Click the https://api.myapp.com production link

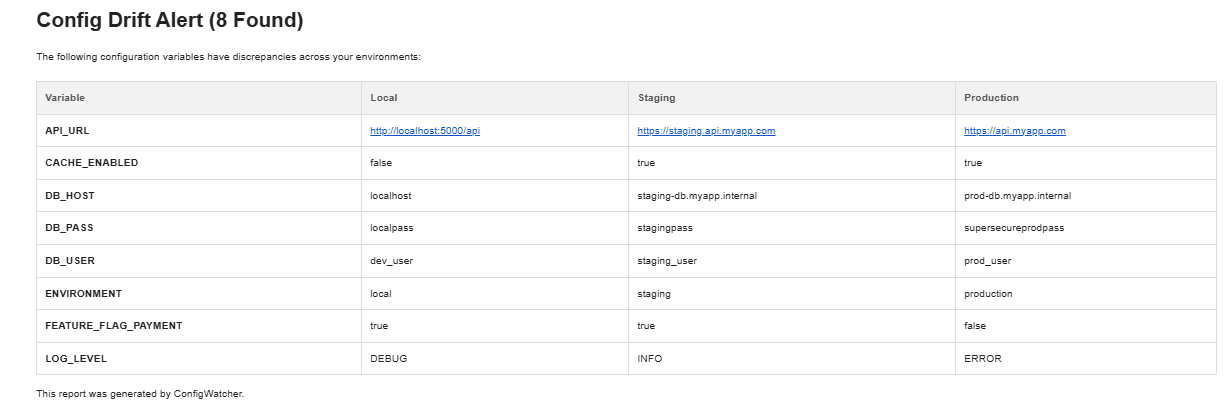click(x=1014, y=131)
